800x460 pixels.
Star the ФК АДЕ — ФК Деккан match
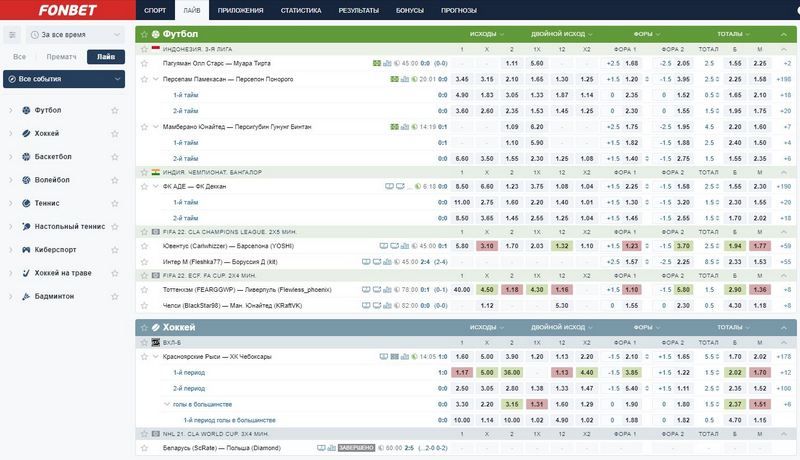coord(144,187)
